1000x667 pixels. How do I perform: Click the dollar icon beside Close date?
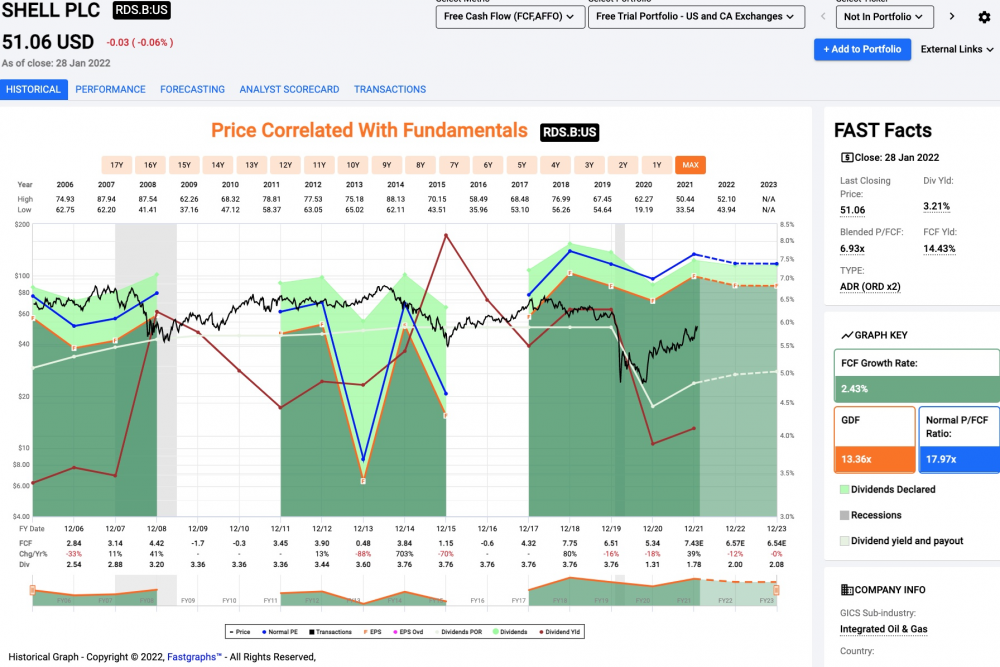click(846, 158)
